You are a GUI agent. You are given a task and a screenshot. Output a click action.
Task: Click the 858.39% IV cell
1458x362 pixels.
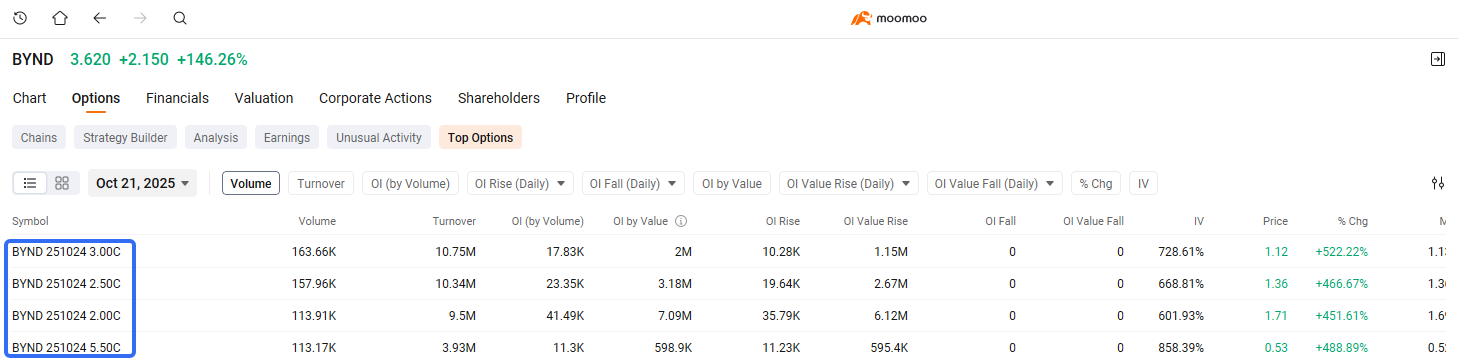(1180, 348)
